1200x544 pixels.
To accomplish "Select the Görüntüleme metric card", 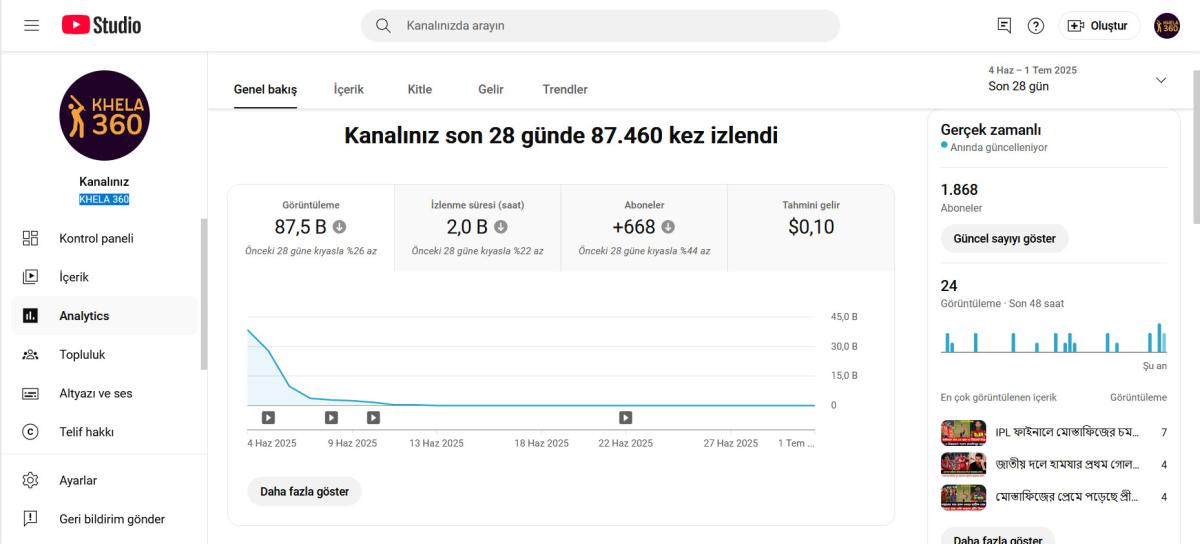I will pos(311,228).
